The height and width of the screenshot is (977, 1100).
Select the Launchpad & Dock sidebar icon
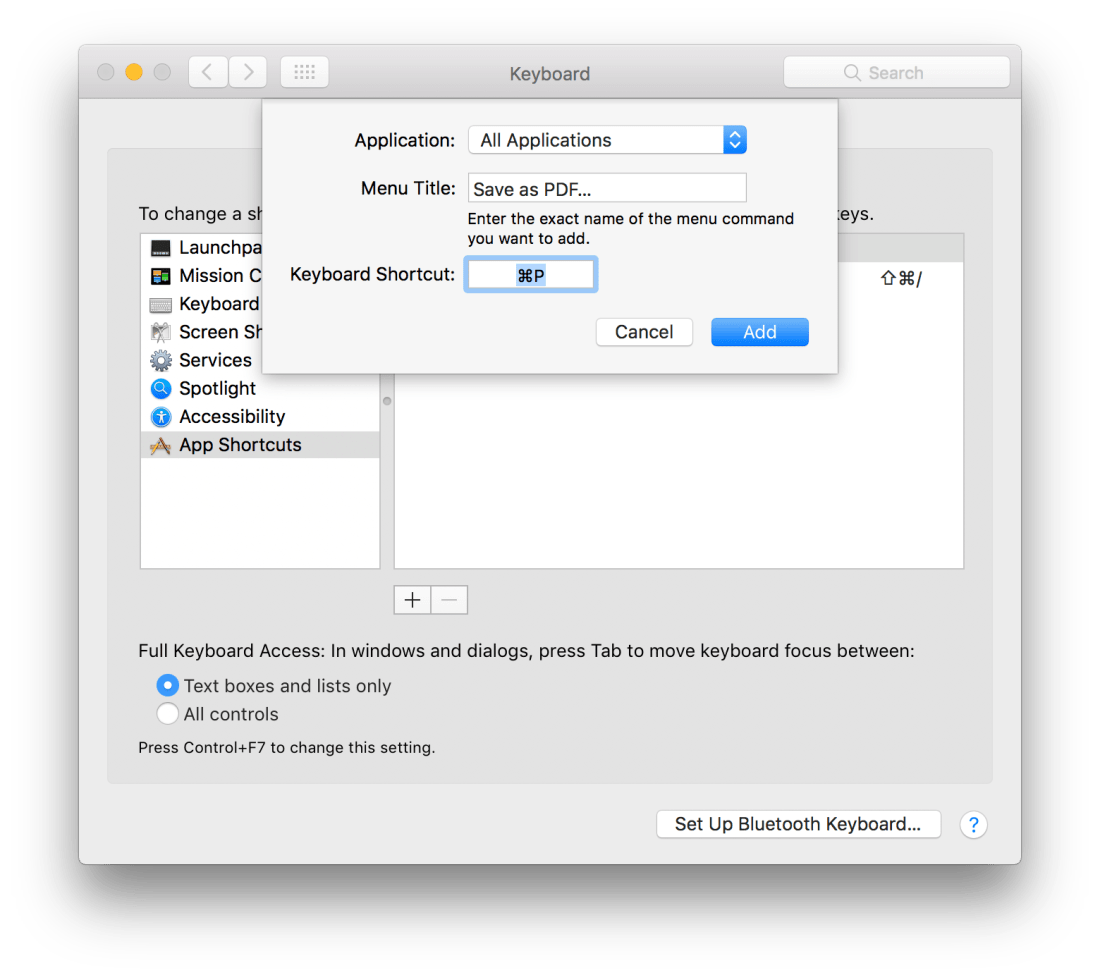point(161,247)
